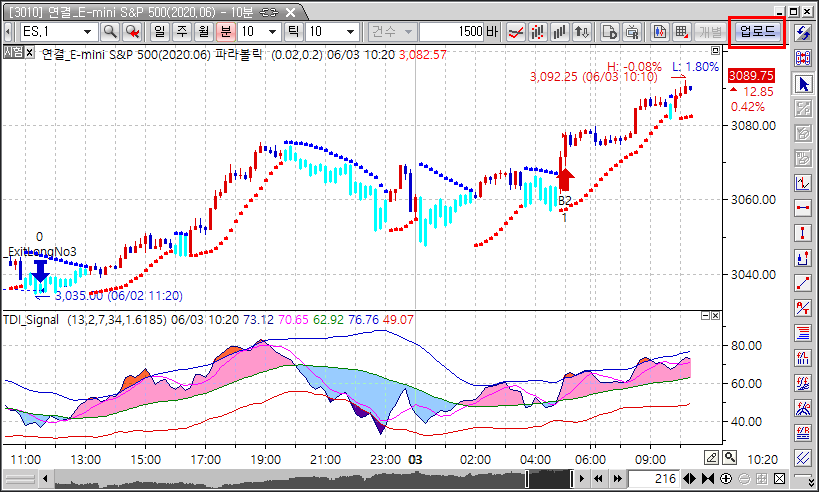Click the 바 button next to 1500
This screenshot has width=819, height=492.
[492, 32]
